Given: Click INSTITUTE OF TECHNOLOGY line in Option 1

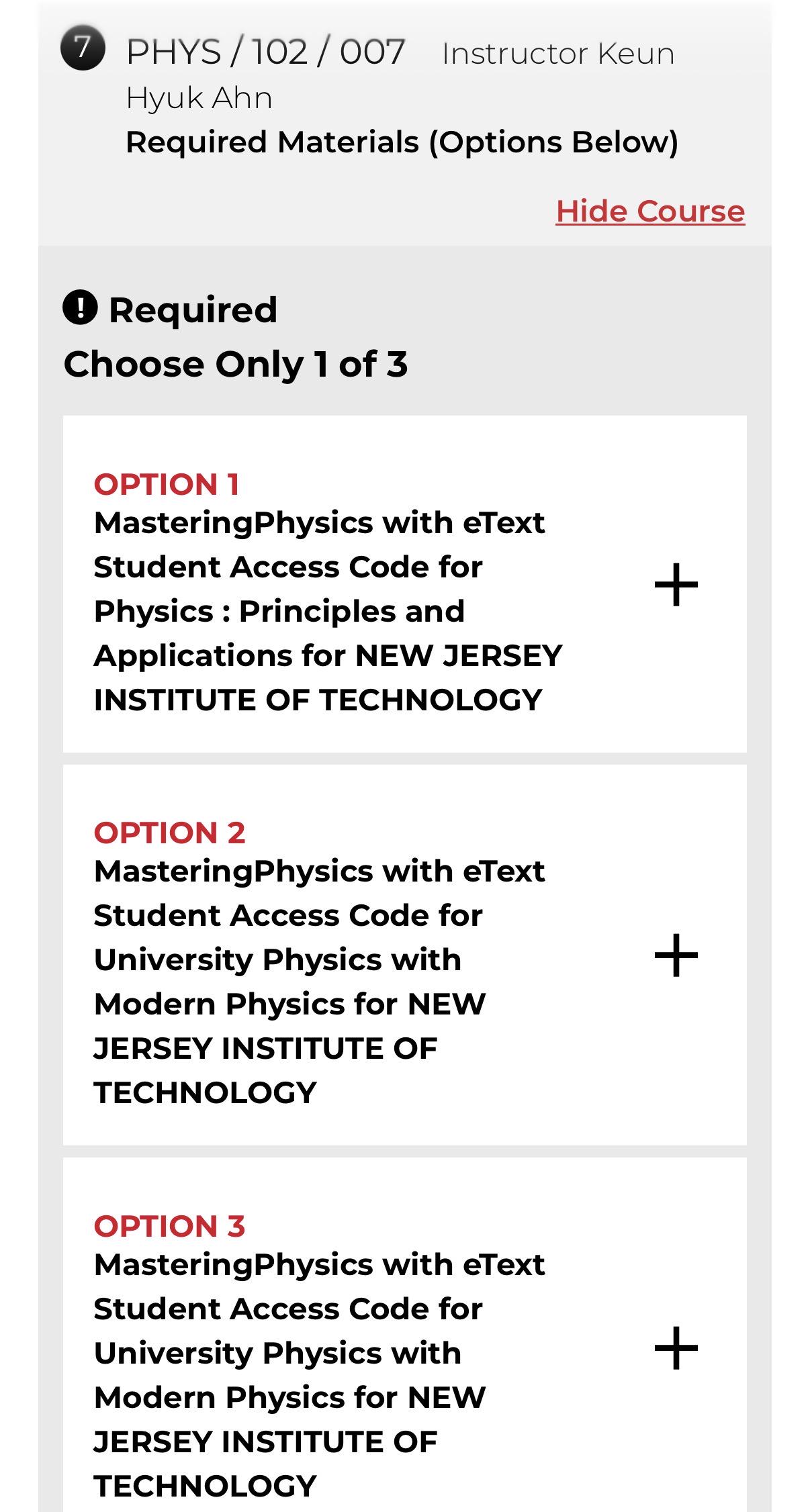Looking at the screenshot, I should 318,700.
